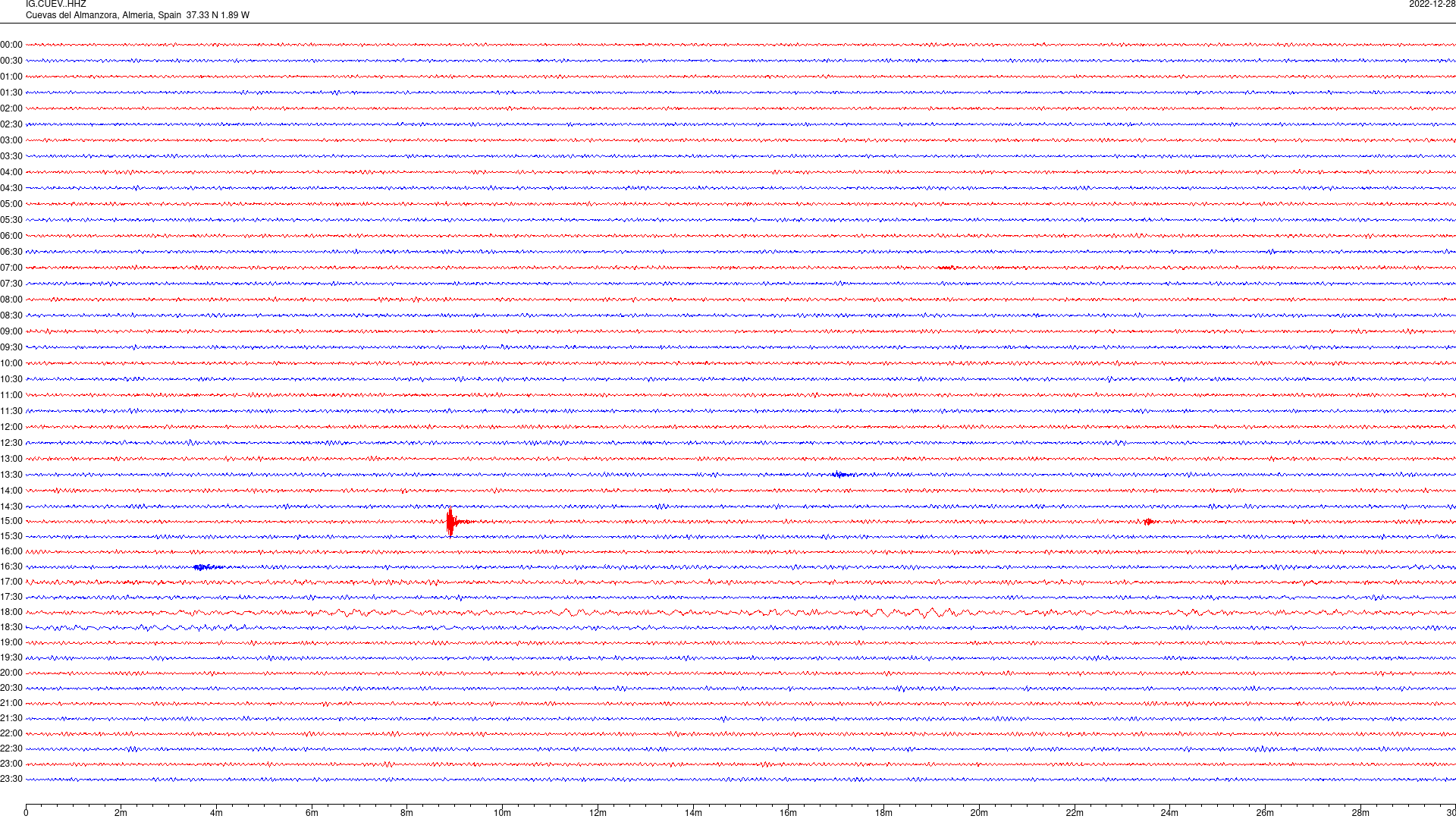
Task: Click the 26m tick on time axis
Action: pos(1265,811)
